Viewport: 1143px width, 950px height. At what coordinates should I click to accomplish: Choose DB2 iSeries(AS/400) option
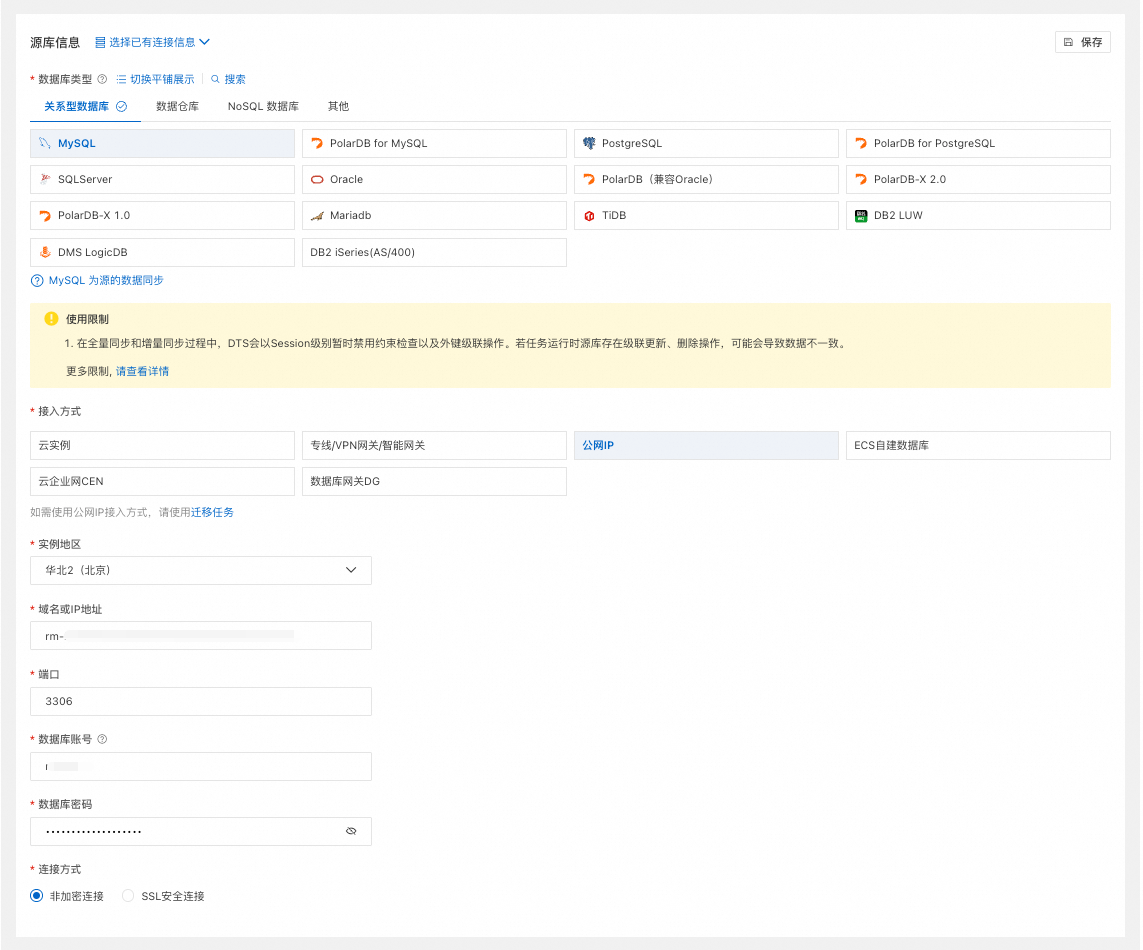434,252
